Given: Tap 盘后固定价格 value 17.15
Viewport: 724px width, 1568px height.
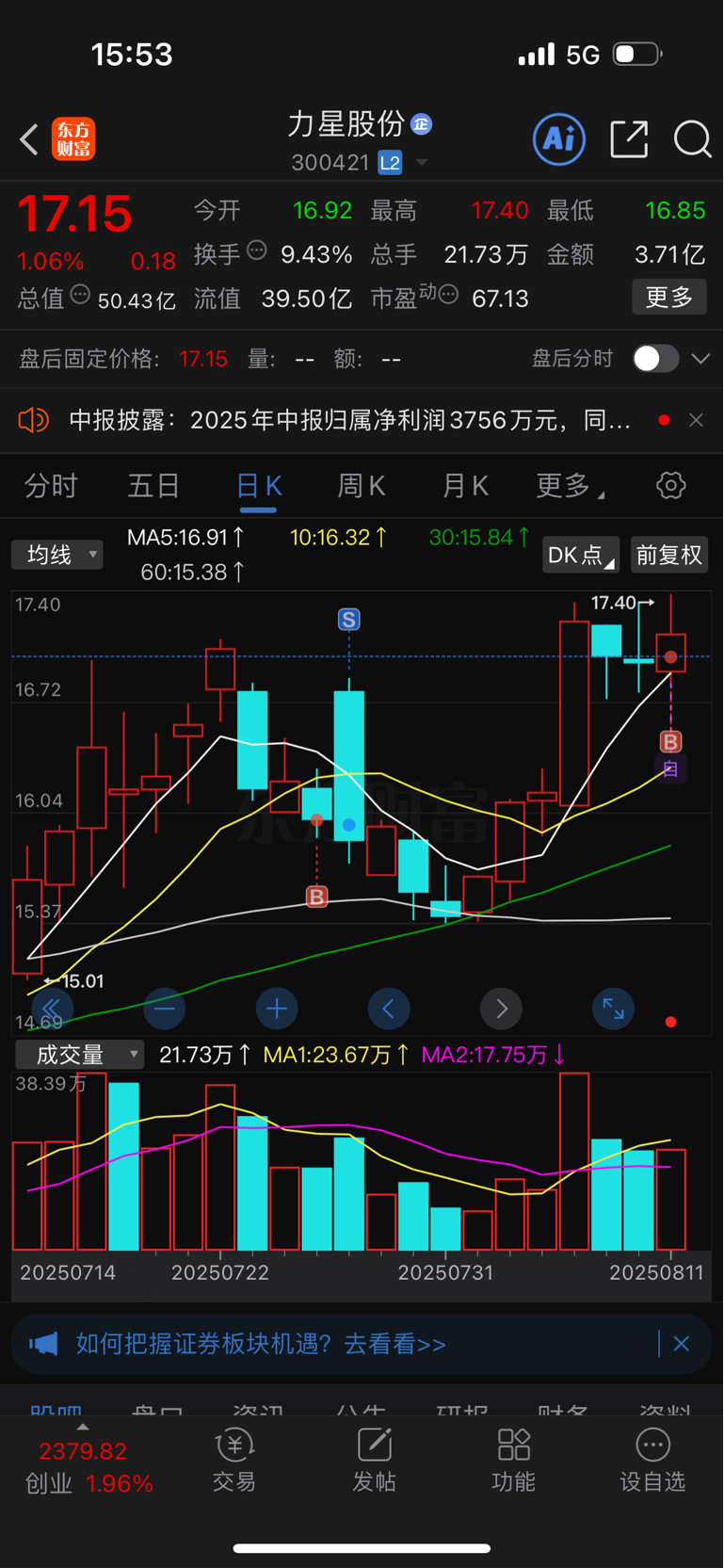Looking at the screenshot, I should tap(203, 359).
